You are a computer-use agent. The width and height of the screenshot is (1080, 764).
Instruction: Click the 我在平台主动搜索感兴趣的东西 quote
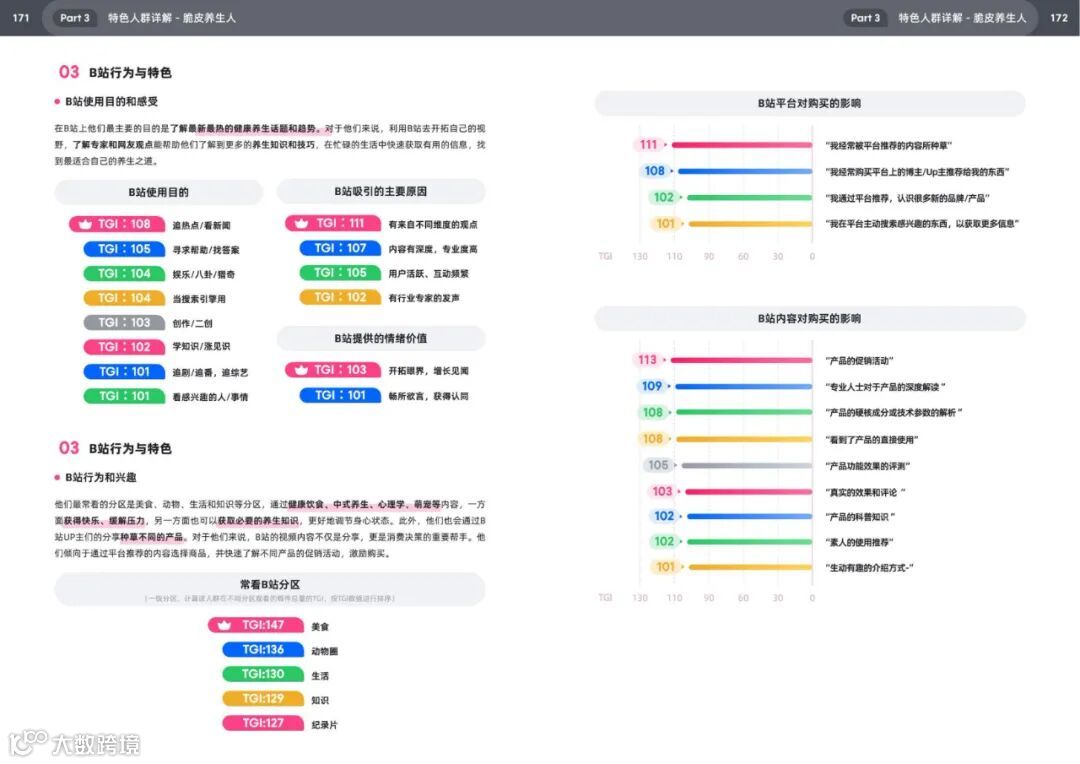(x=922, y=223)
